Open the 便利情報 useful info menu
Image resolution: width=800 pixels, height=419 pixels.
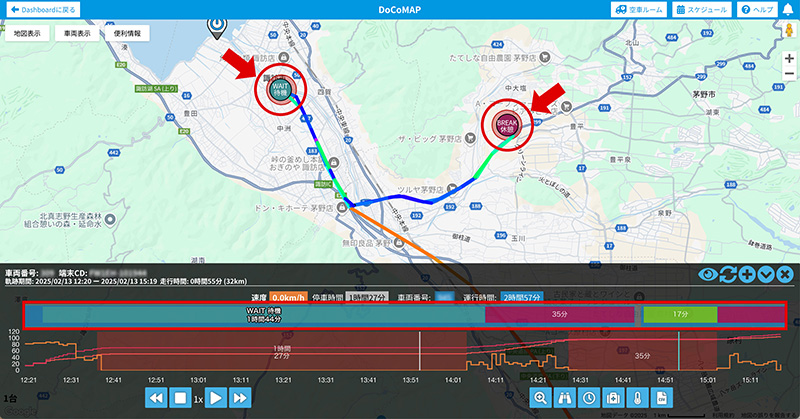(x=126, y=33)
